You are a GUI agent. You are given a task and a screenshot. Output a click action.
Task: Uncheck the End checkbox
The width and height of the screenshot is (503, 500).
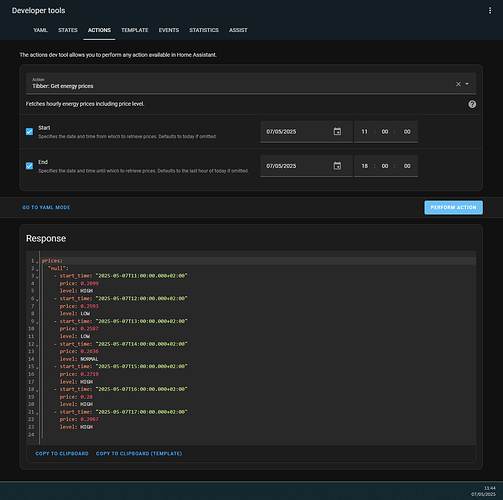tap(29, 166)
